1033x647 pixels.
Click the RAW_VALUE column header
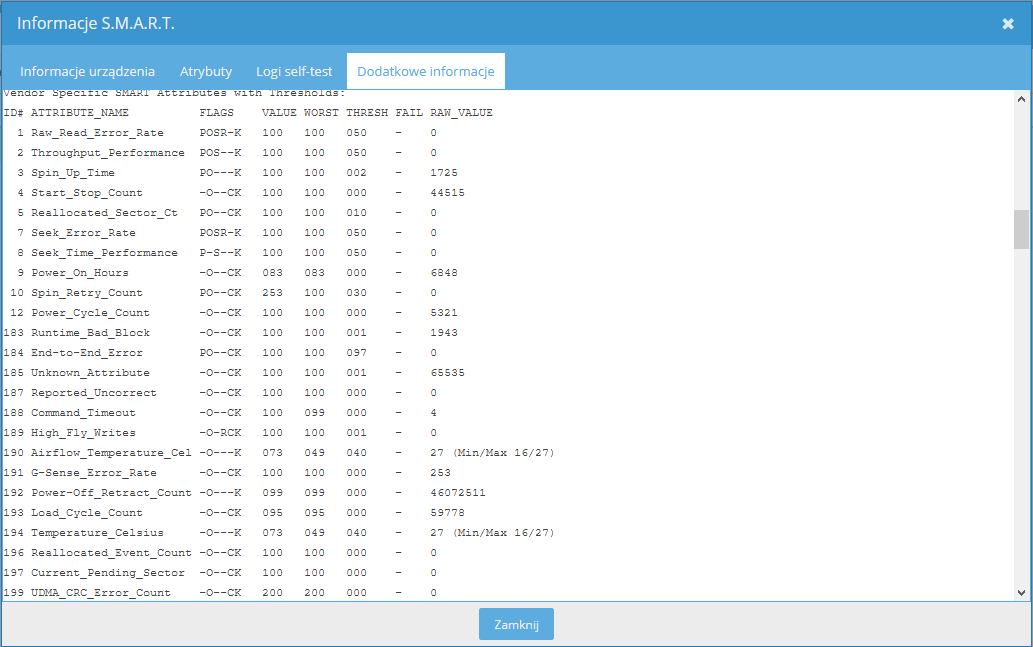(x=461, y=113)
